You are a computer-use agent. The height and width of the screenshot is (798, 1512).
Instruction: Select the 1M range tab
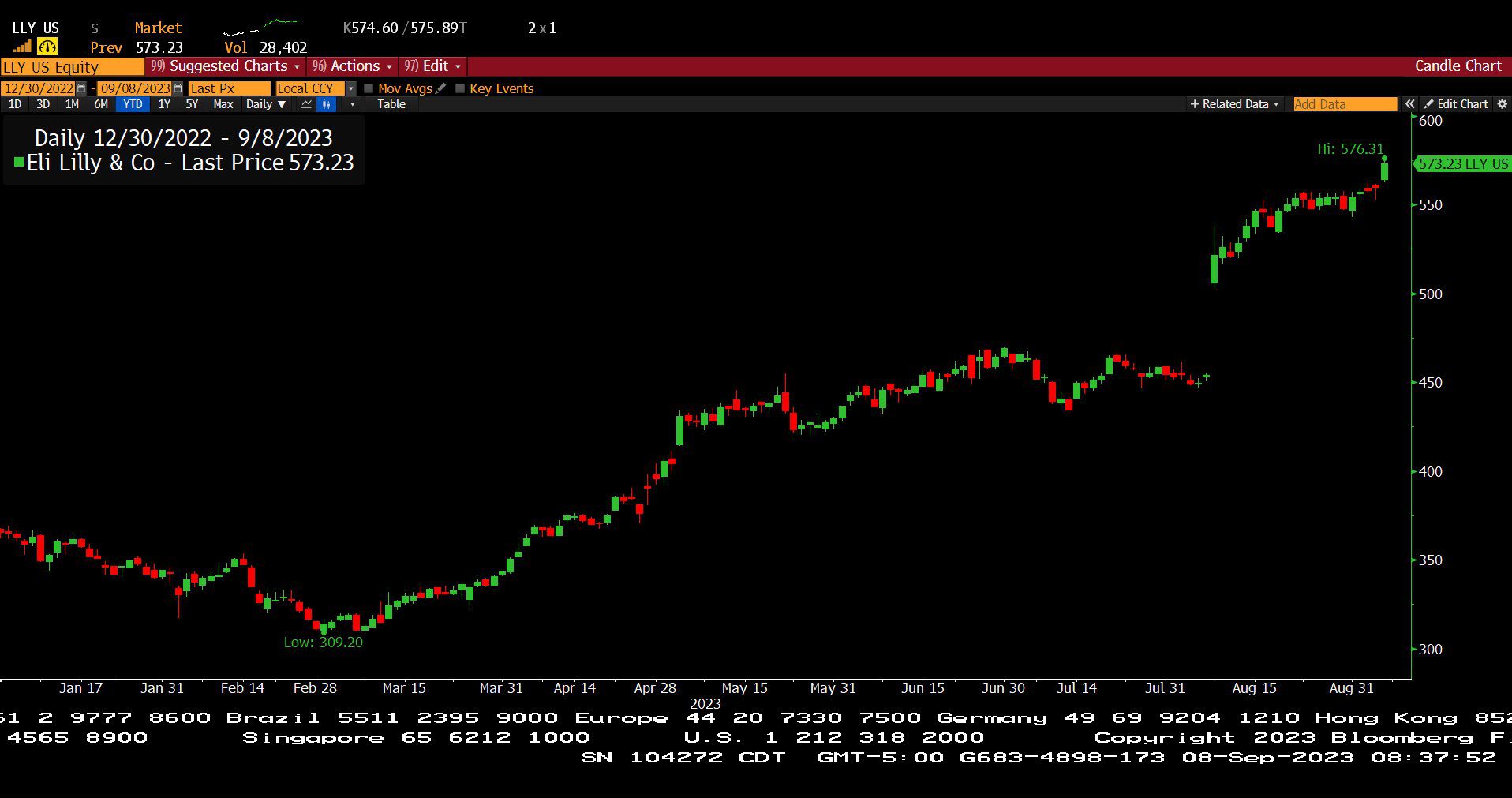(72, 104)
